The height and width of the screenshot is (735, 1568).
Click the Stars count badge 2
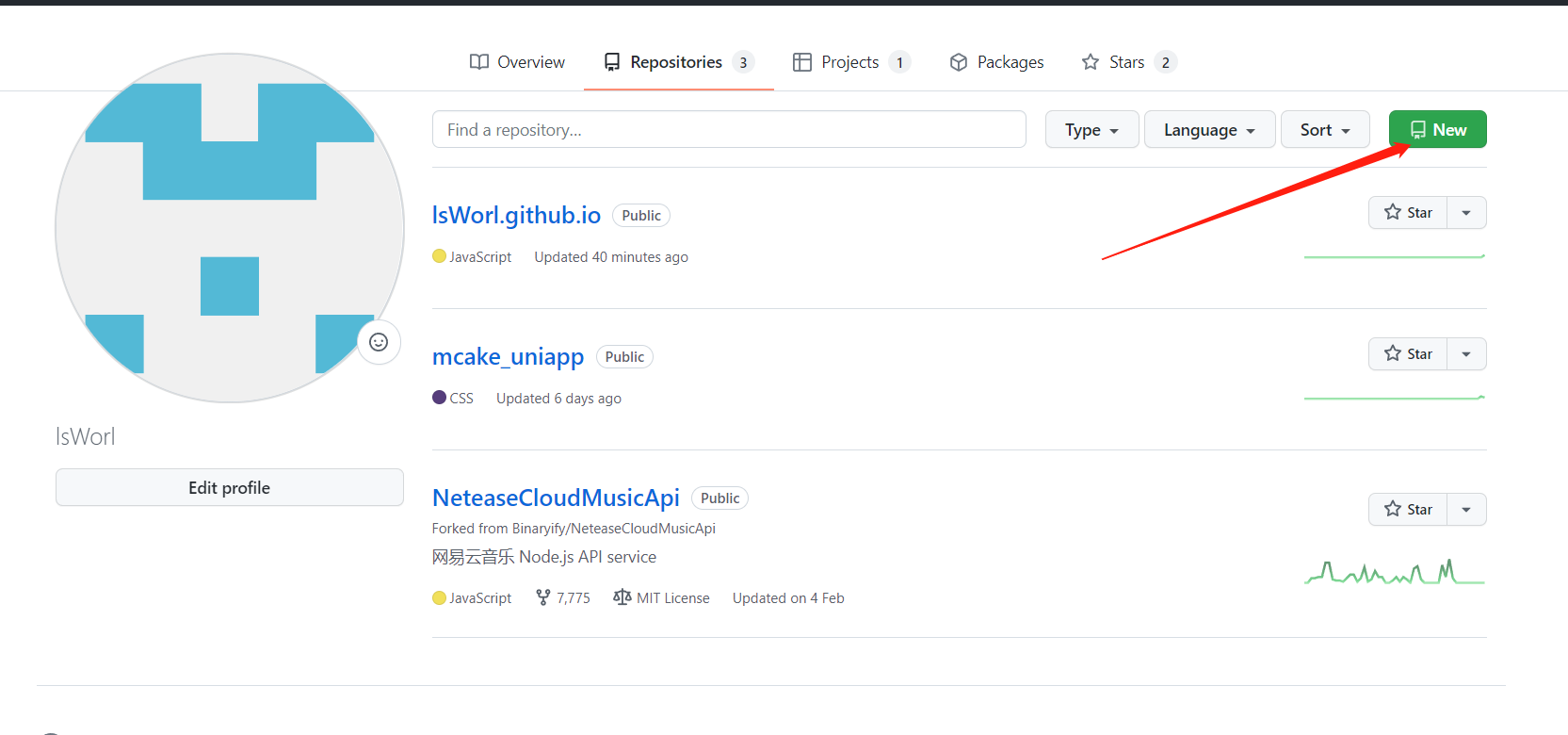(x=1166, y=62)
